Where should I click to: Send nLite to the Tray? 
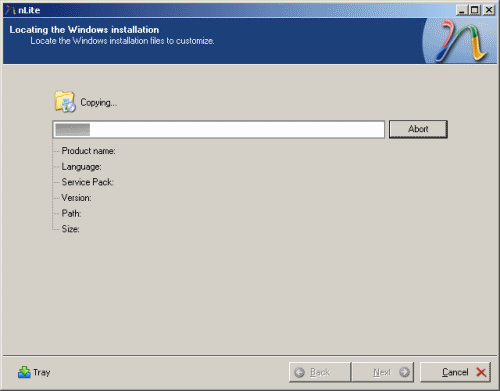coord(34,372)
